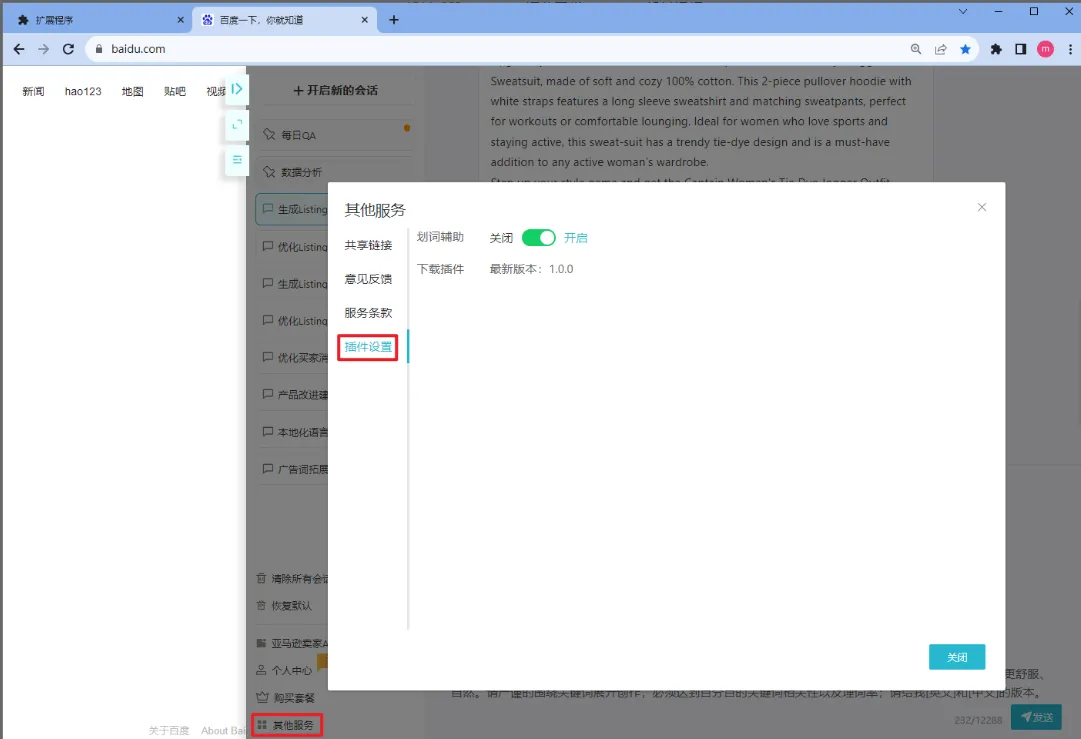Go forward in browser history
Image resolution: width=1081 pixels, height=739 pixels.
pos(43,49)
